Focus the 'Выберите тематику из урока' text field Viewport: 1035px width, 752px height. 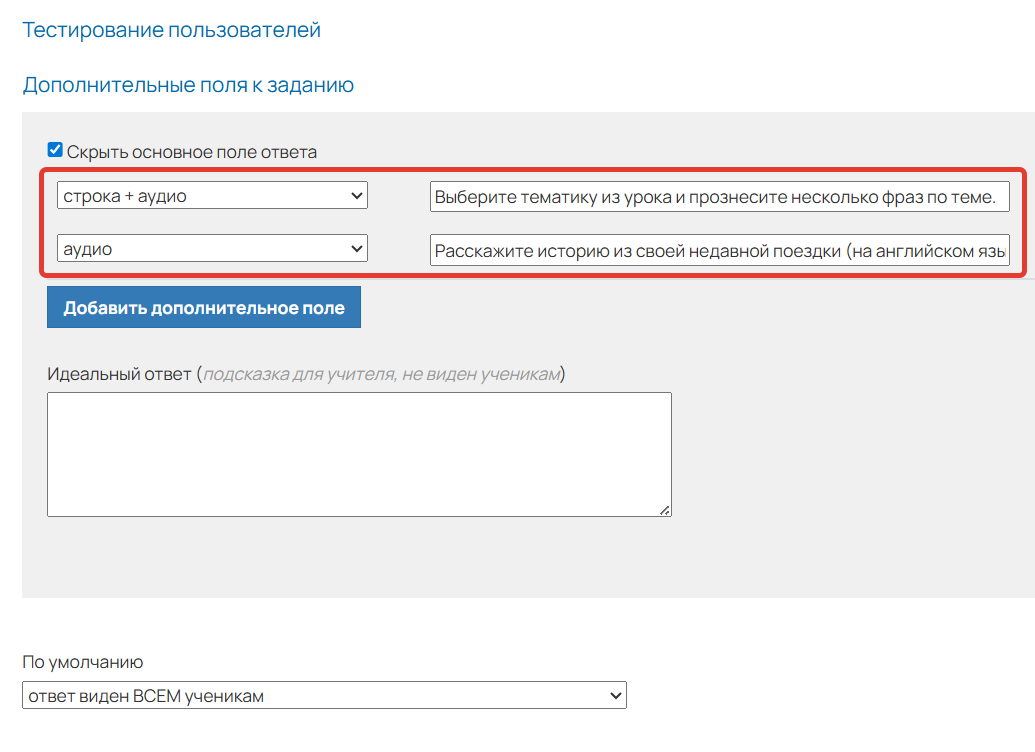tap(719, 197)
